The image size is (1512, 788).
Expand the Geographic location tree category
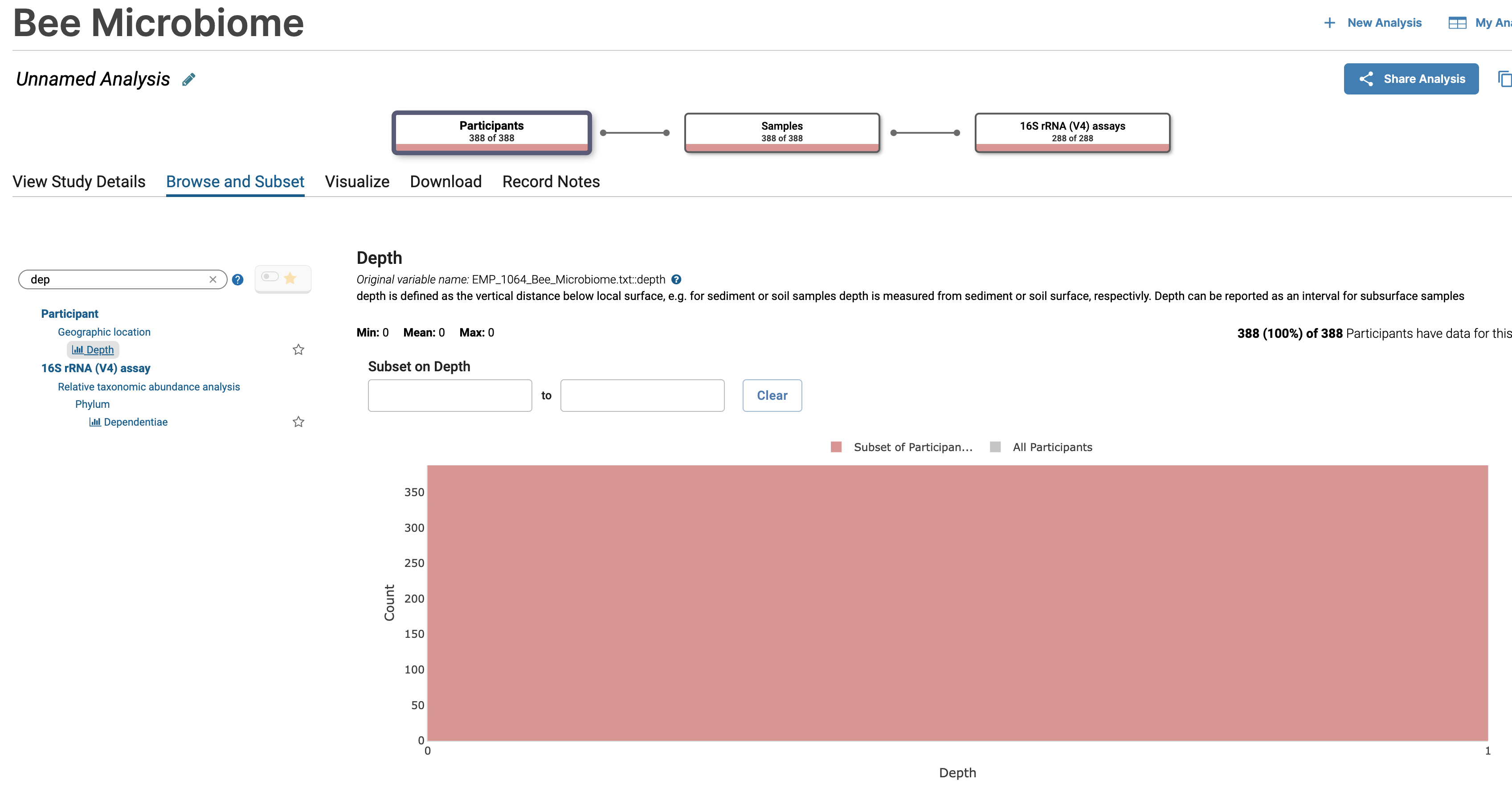click(x=104, y=332)
